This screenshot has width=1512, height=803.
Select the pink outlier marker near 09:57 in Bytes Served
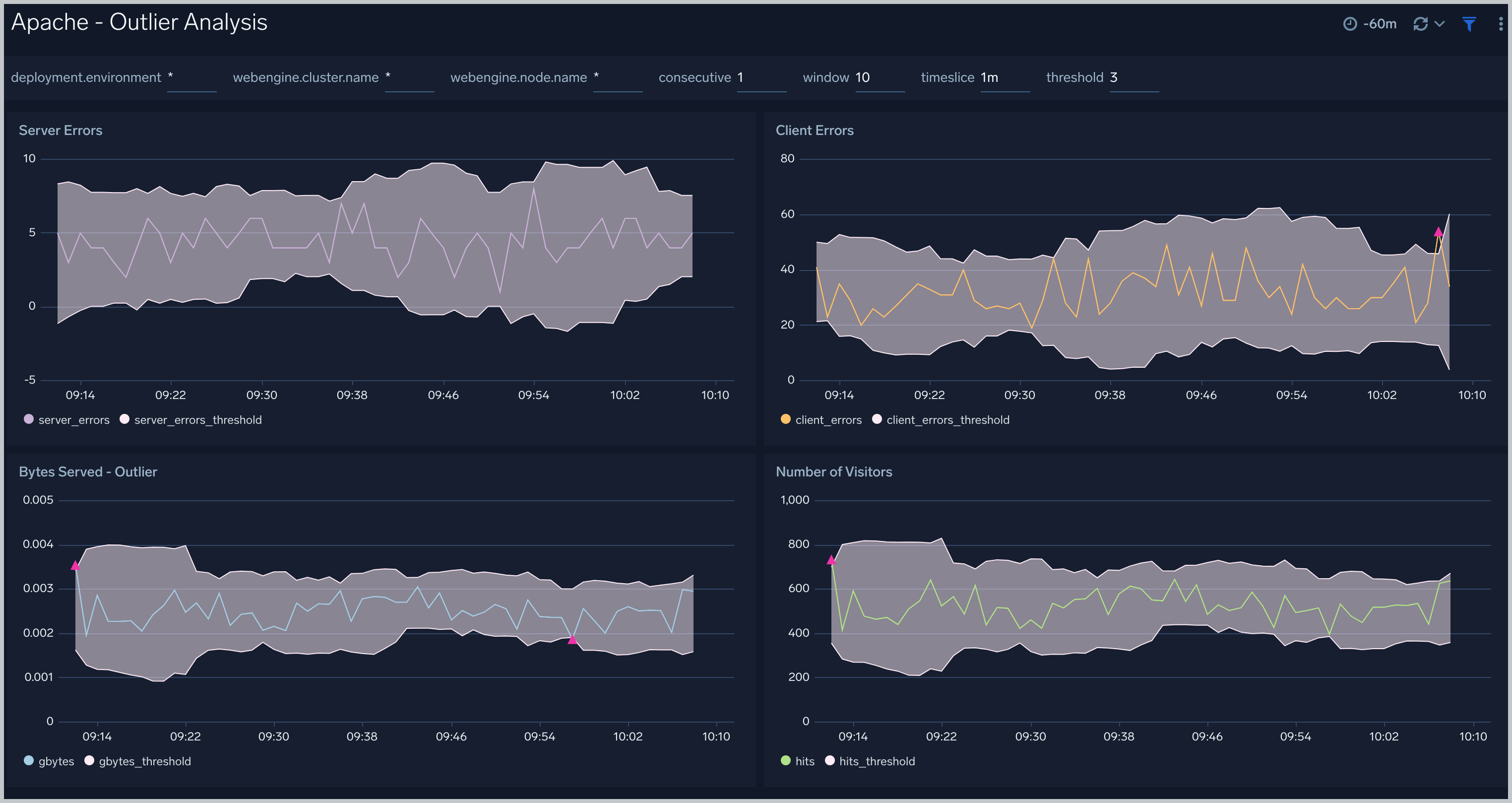pos(572,640)
